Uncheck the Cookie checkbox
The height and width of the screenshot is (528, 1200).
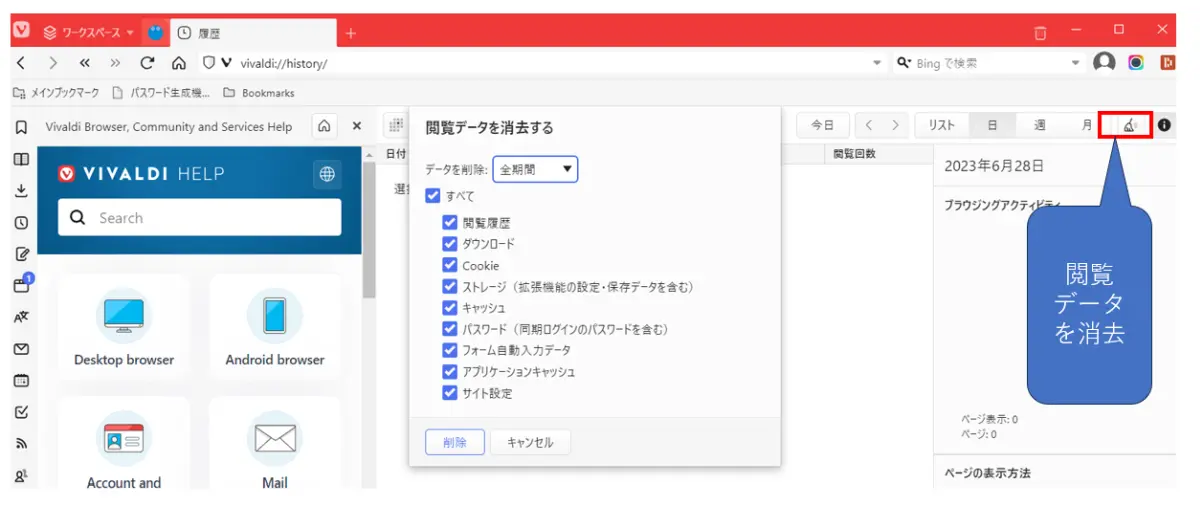[x=449, y=265]
